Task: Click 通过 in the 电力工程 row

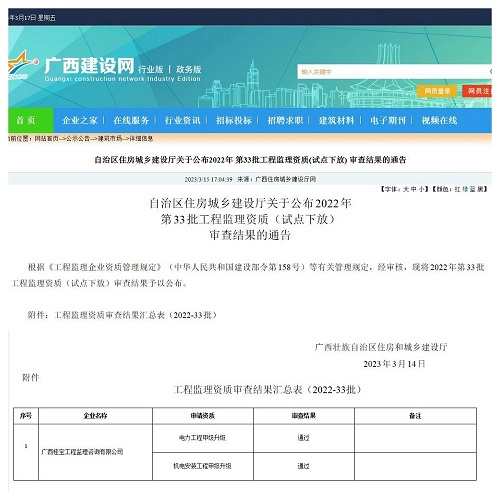Action: (x=304, y=438)
